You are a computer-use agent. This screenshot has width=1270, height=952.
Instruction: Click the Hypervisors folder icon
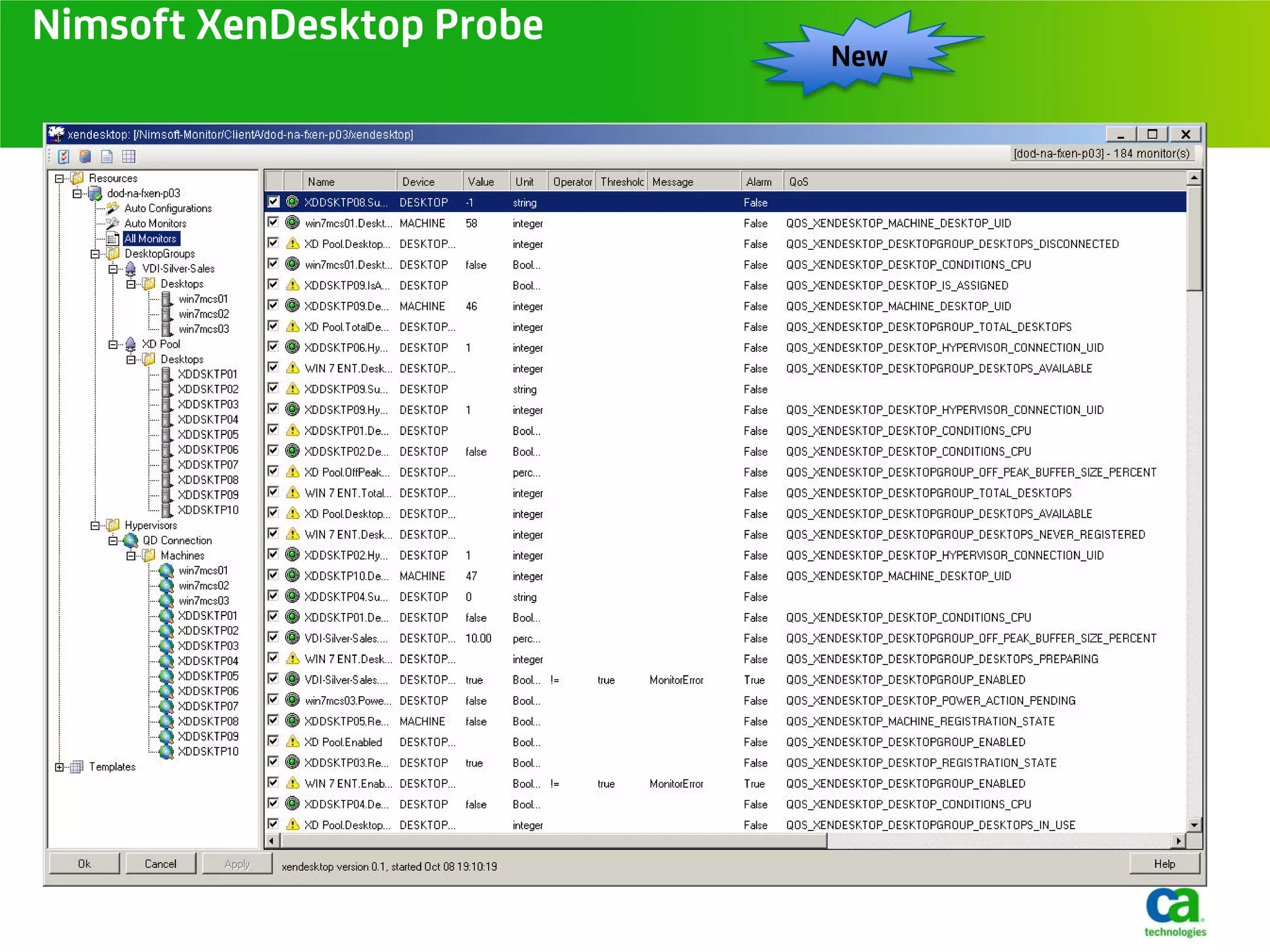pos(113,525)
